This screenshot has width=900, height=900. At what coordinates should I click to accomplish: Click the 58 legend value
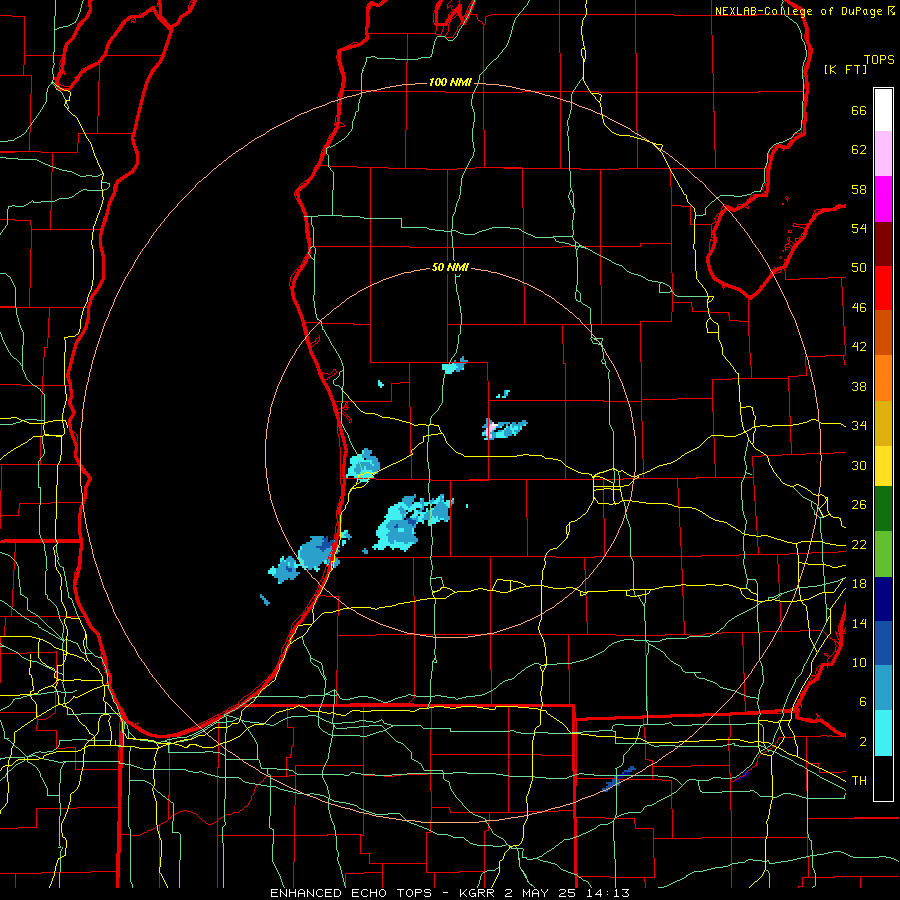pyautogui.click(x=859, y=190)
